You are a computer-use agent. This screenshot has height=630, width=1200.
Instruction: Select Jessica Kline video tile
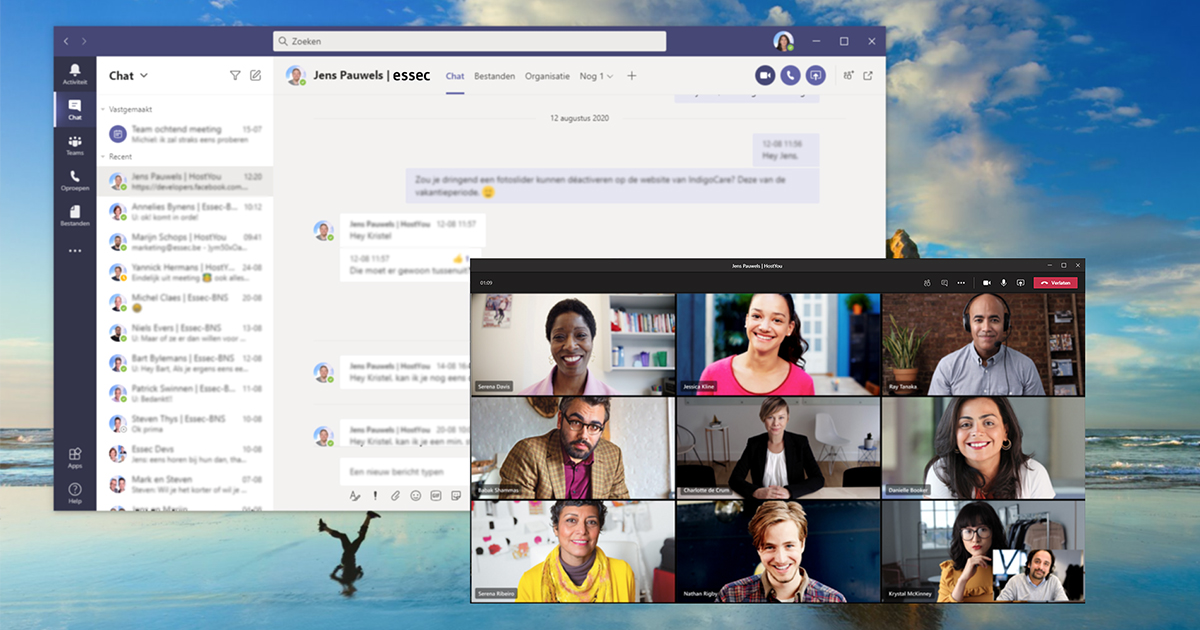[x=779, y=344]
